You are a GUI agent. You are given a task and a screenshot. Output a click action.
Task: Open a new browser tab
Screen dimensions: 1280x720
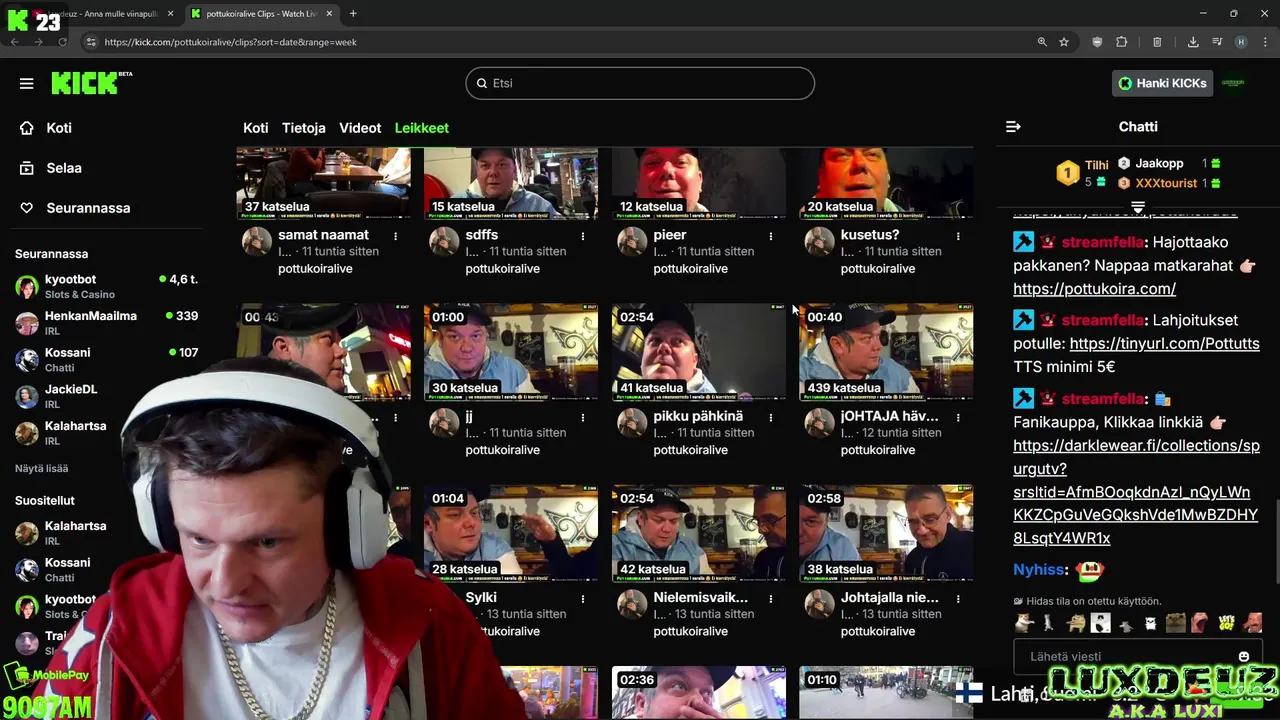pyautogui.click(x=353, y=13)
